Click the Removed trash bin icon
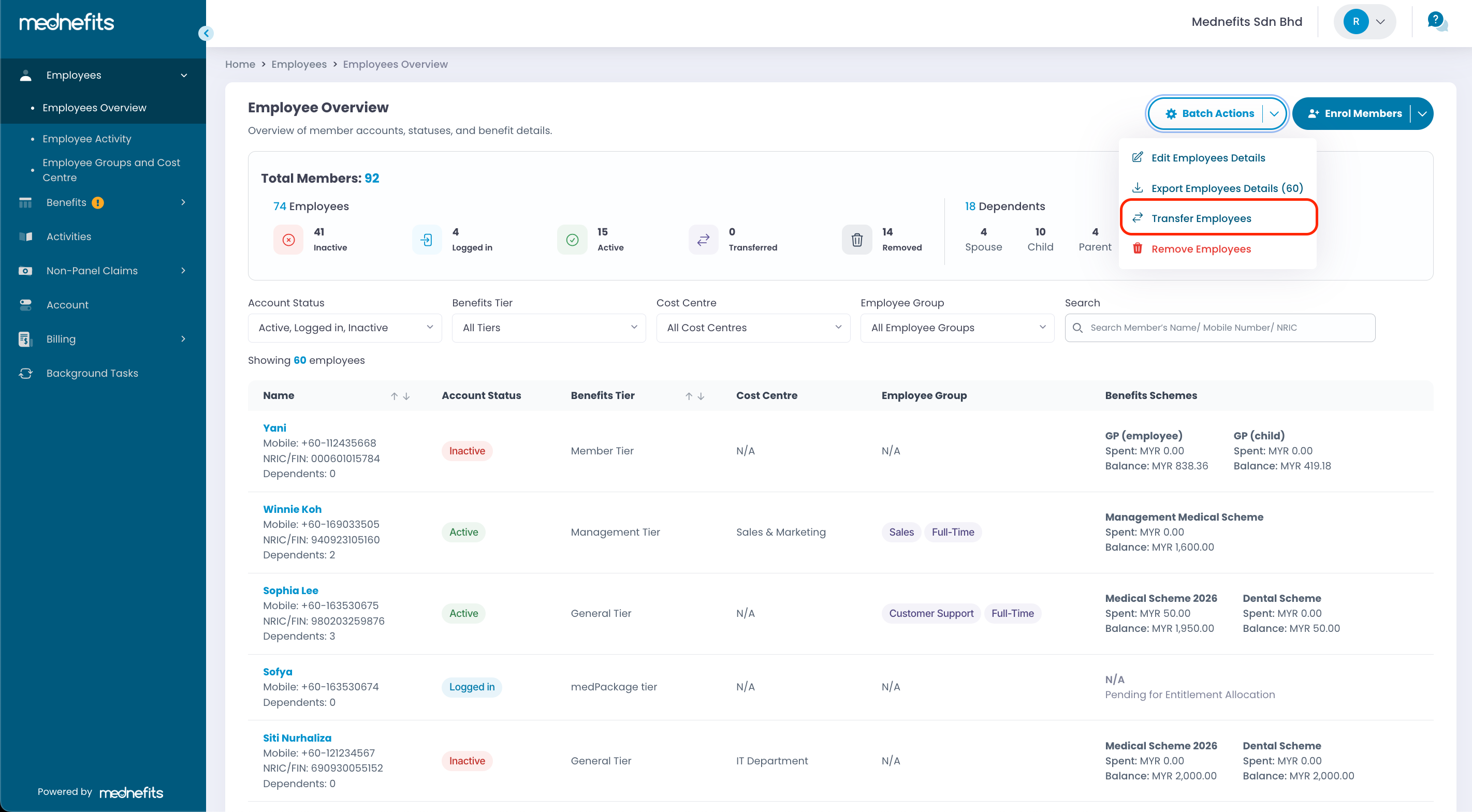This screenshot has height=812, width=1472. 856,240
